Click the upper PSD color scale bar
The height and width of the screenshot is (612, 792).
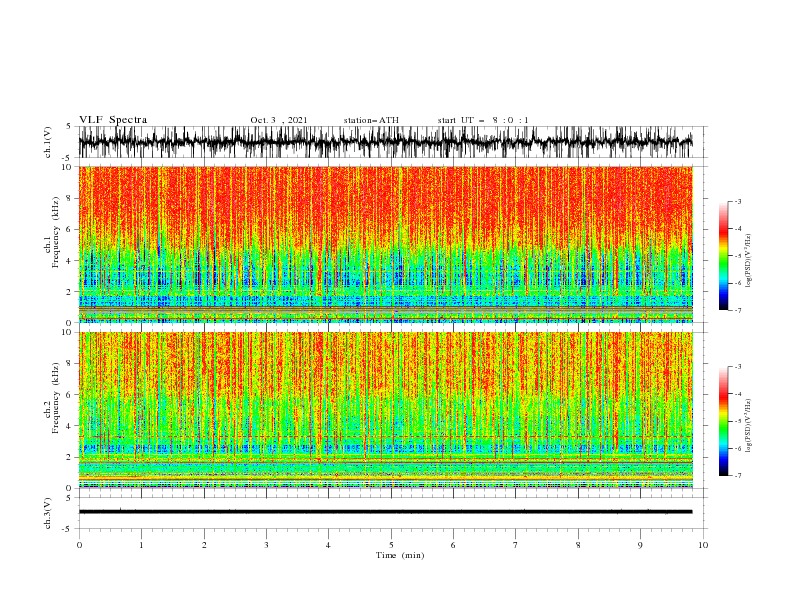723,256
